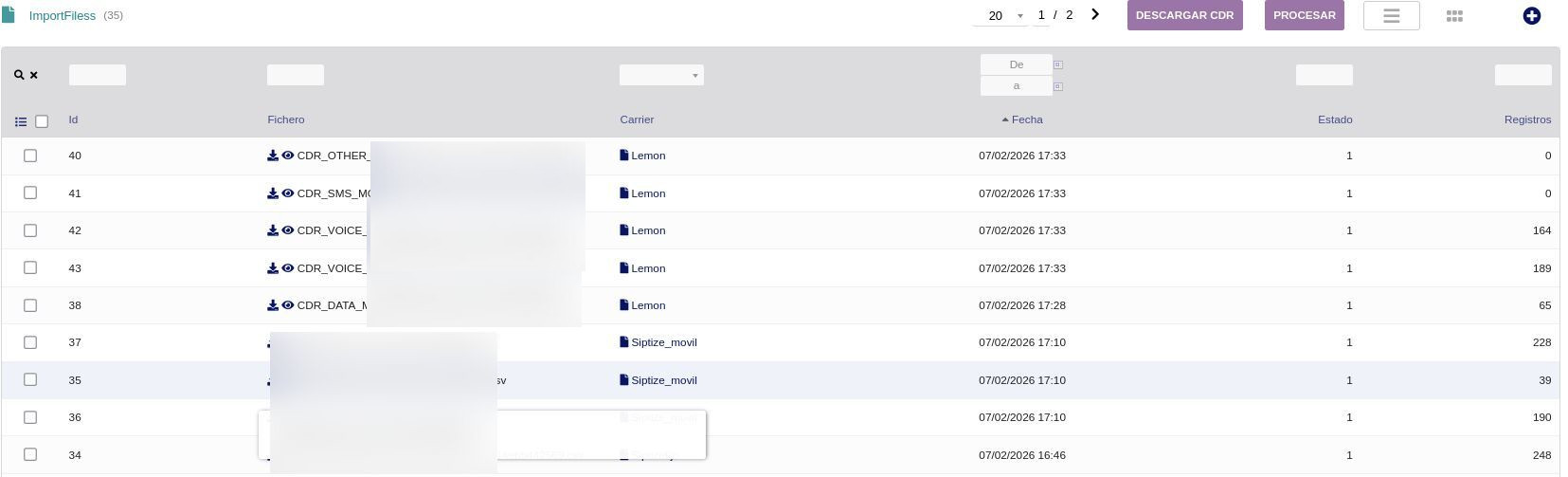Image resolution: width=1568 pixels, height=477 pixels.
Task: Click the search magnifier icon in filter row
Action: 19,75
